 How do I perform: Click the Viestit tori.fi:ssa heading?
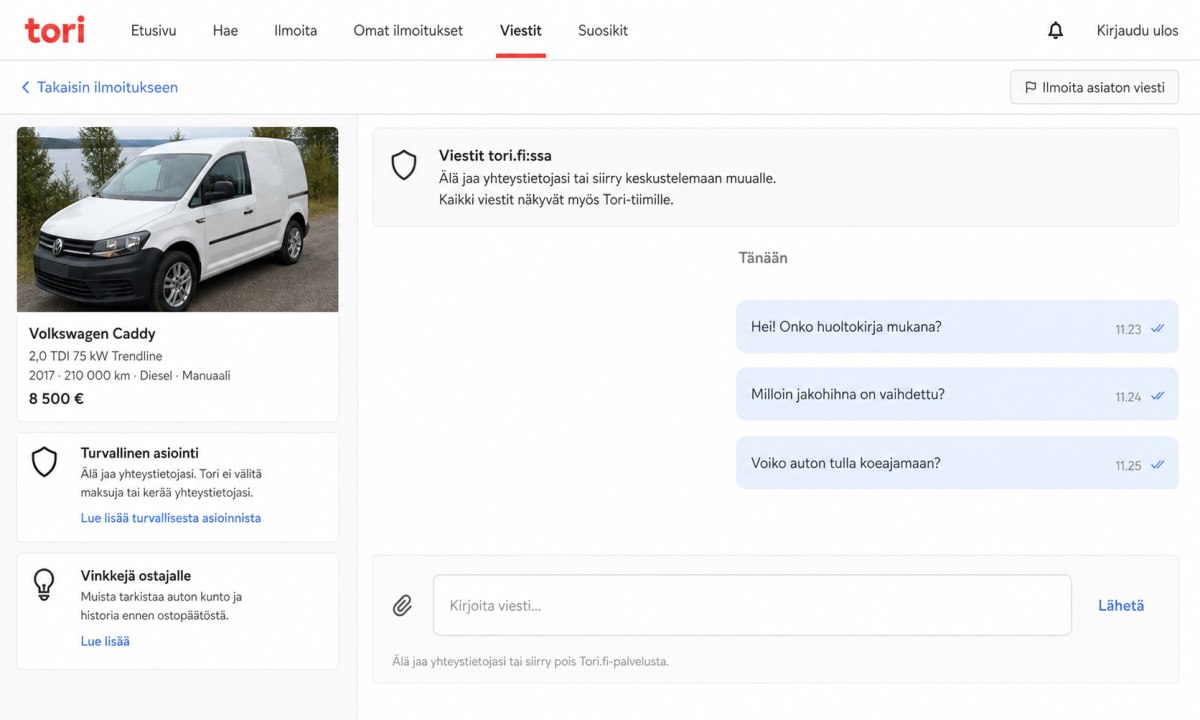click(x=495, y=156)
